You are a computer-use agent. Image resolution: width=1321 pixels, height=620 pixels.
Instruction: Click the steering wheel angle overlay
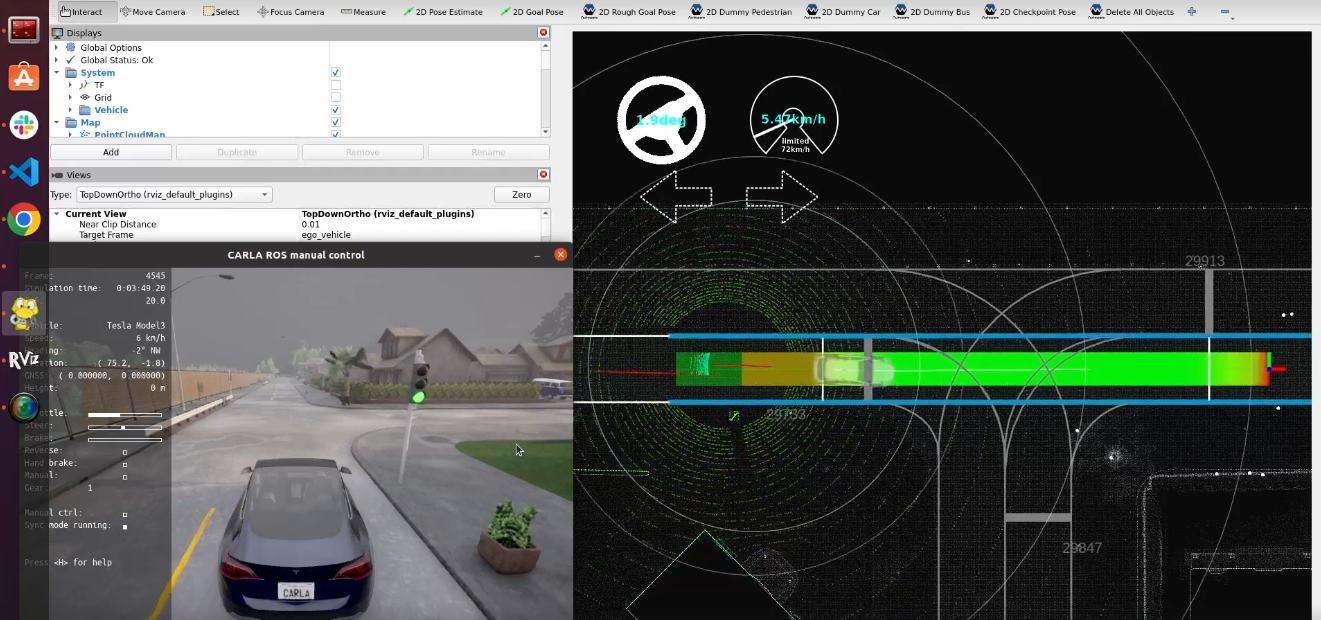pyautogui.click(x=661, y=120)
